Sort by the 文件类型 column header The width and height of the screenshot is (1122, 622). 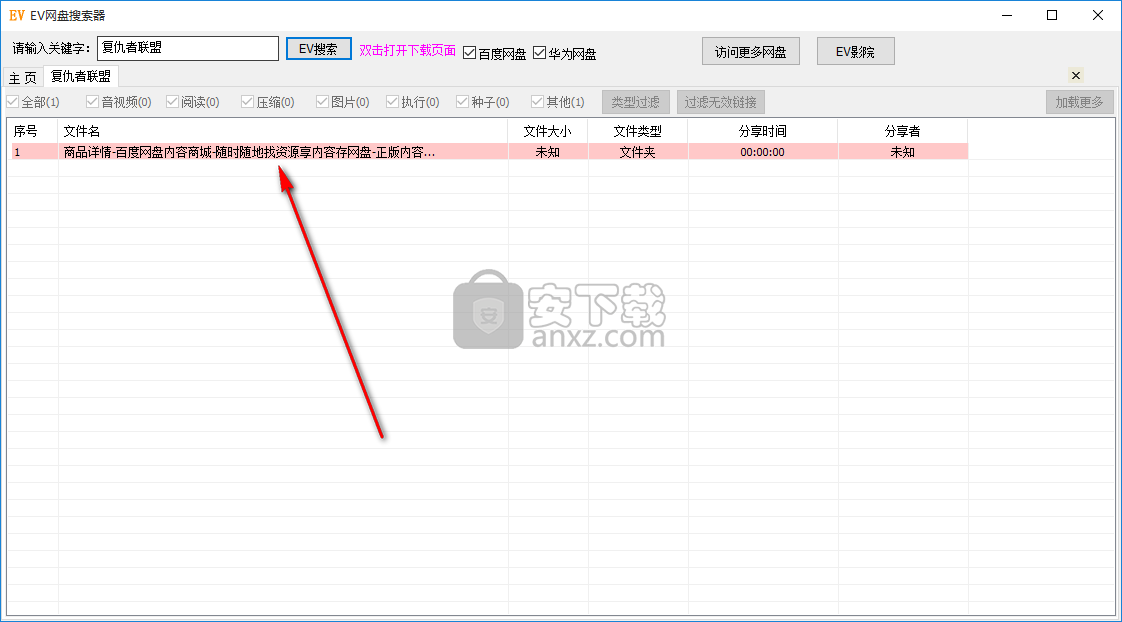pyautogui.click(x=638, y=131)
